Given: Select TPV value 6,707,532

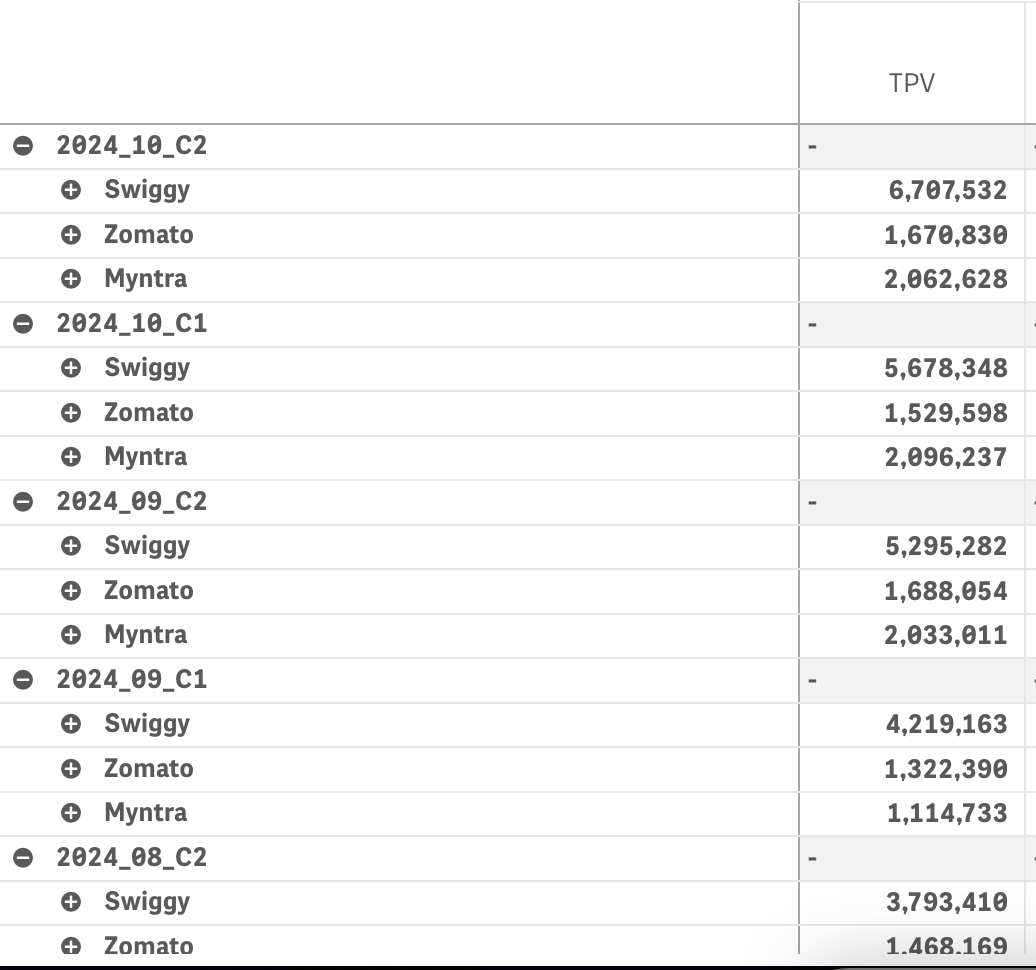Looking at the screenshot, I should (947, 190).
